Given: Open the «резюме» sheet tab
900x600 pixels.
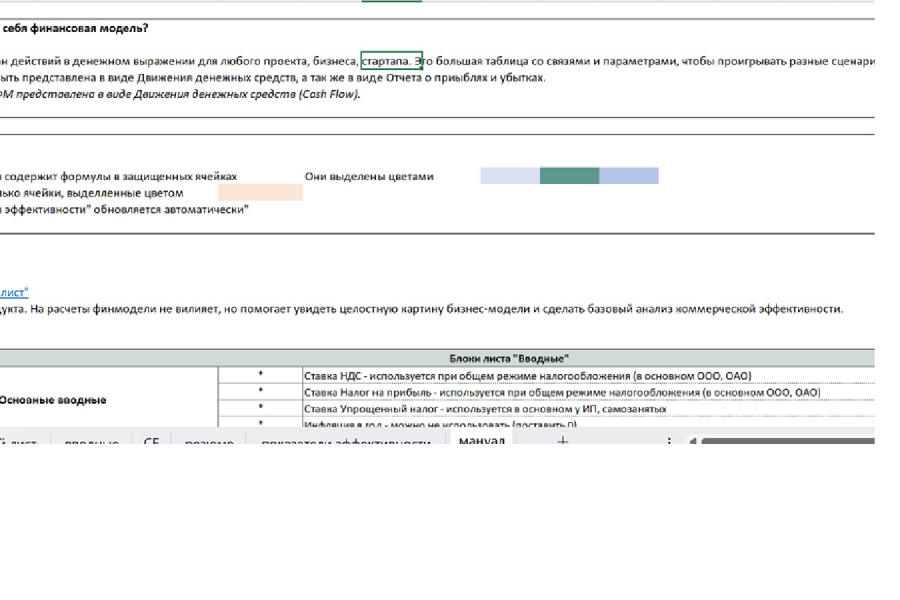Looking at the screenshot, I should (x=209, y=441).
